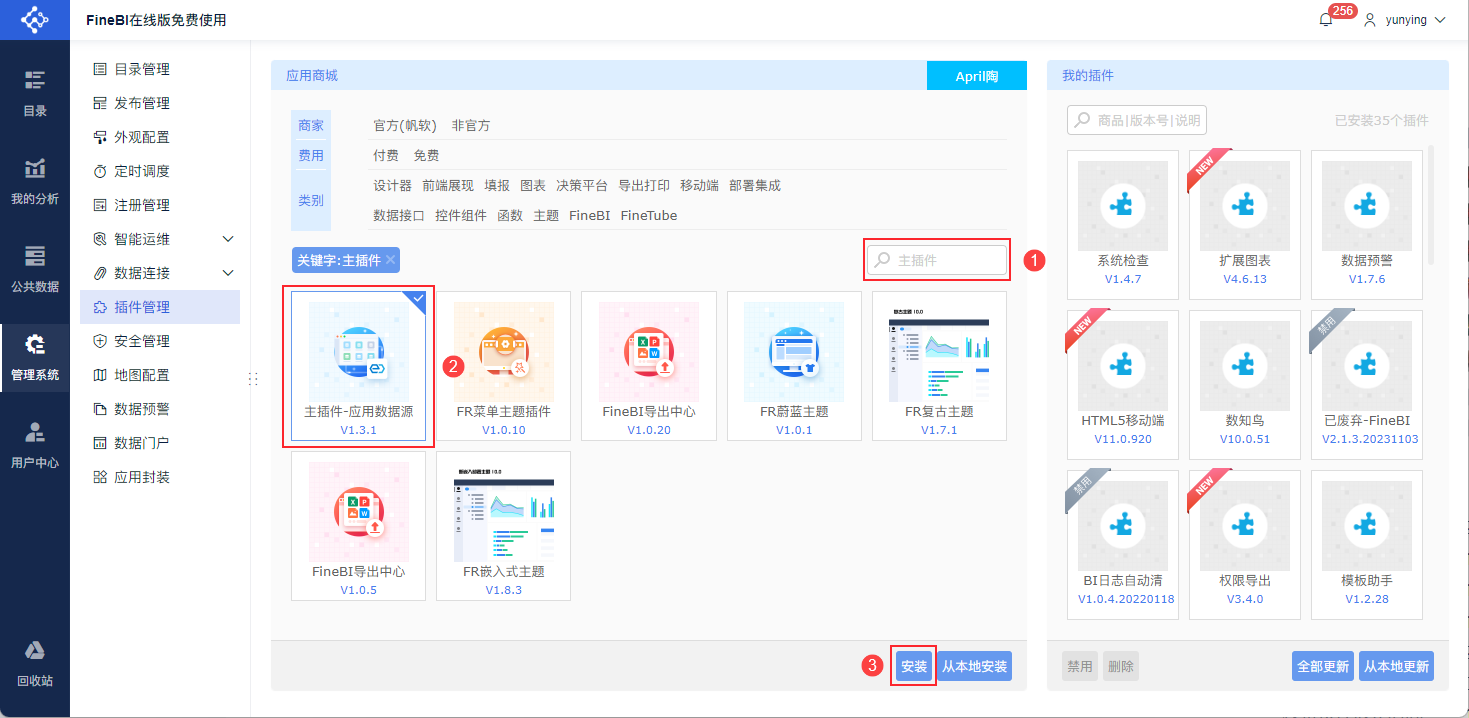Viewport: 1469px width, 718px height.
Task: Click the 我的插件 panel scrollbar
Action: click(x=1431, y=205)
